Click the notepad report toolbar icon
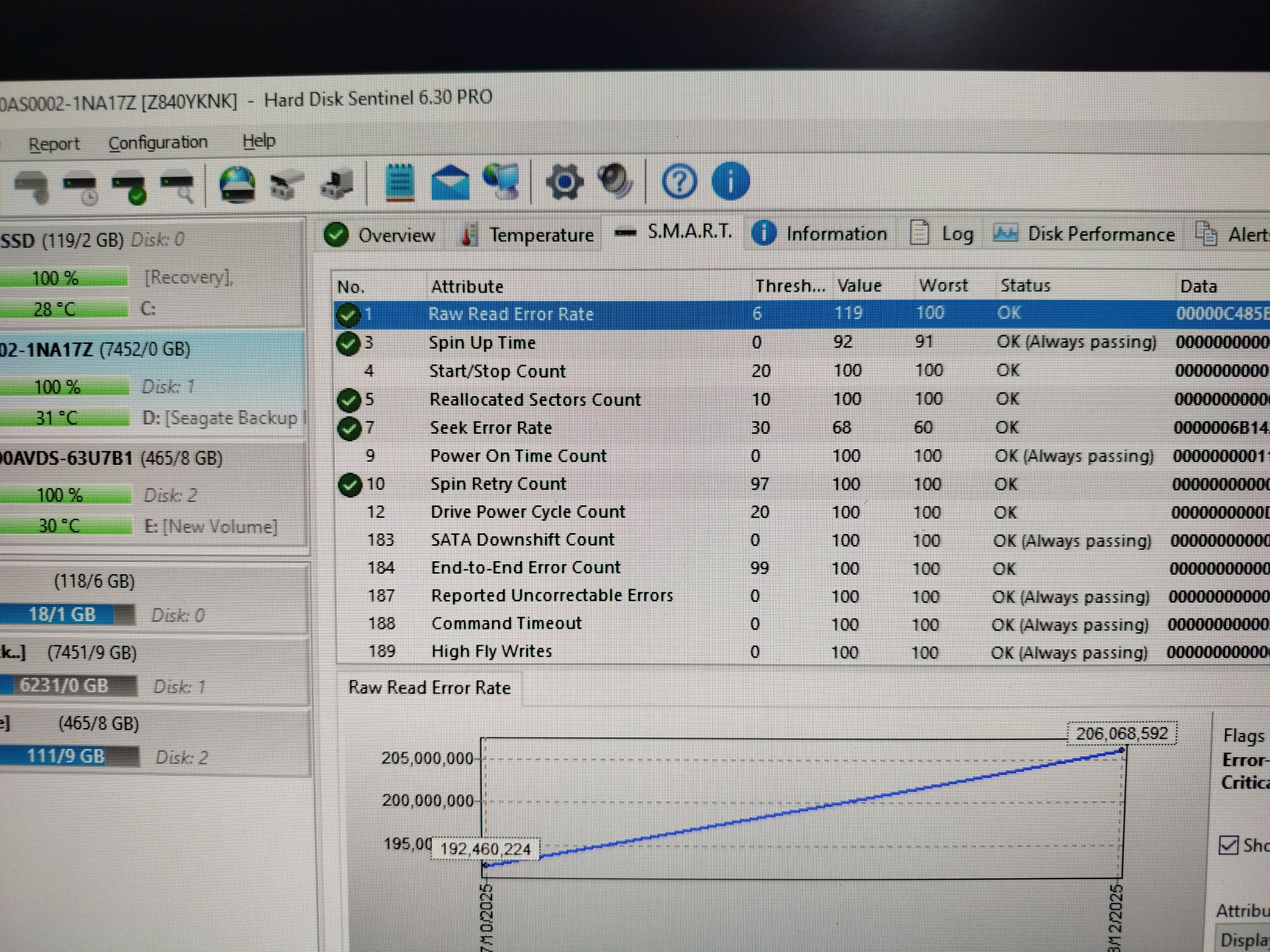This screenshot has height=952, width=1270. point(400,183)
